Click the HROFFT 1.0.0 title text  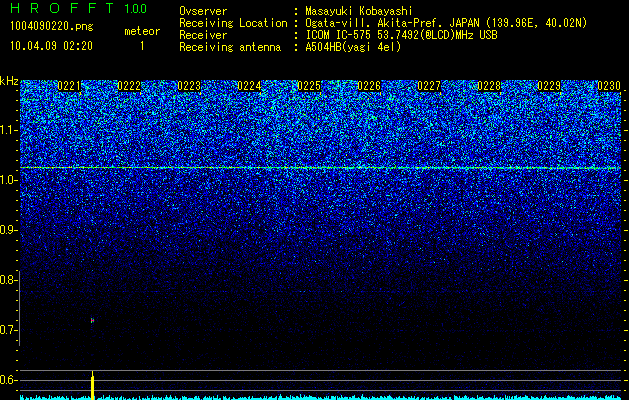coord(79,8)
